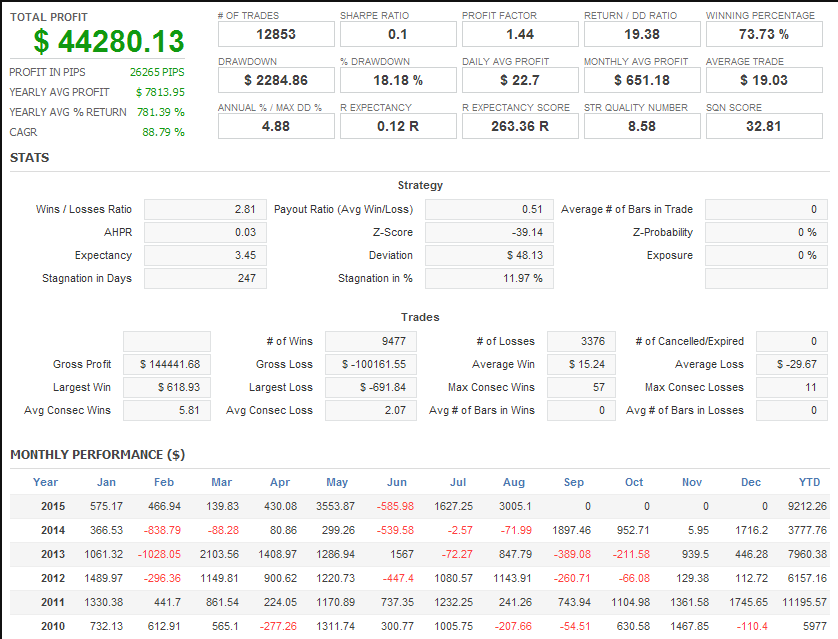Select the AHPR field 0.03

coord(205,232)
